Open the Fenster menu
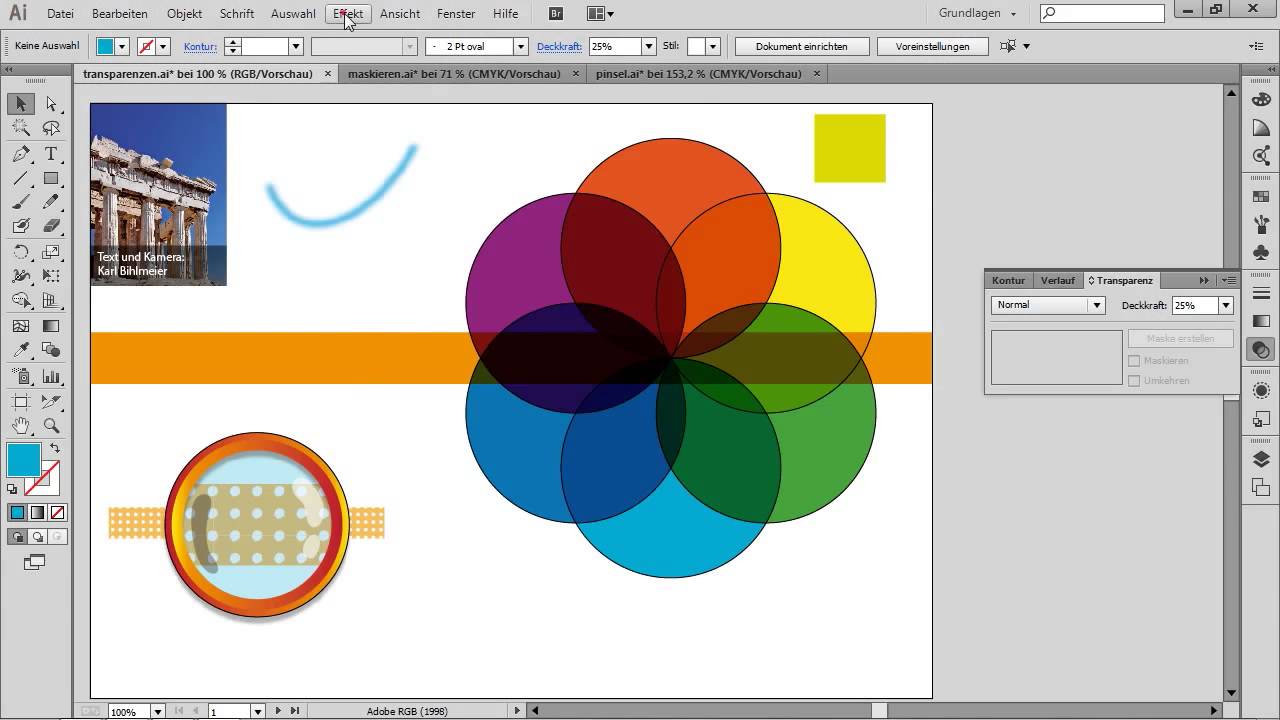Screen dimensions: 1280x720 tap(456, 14)
